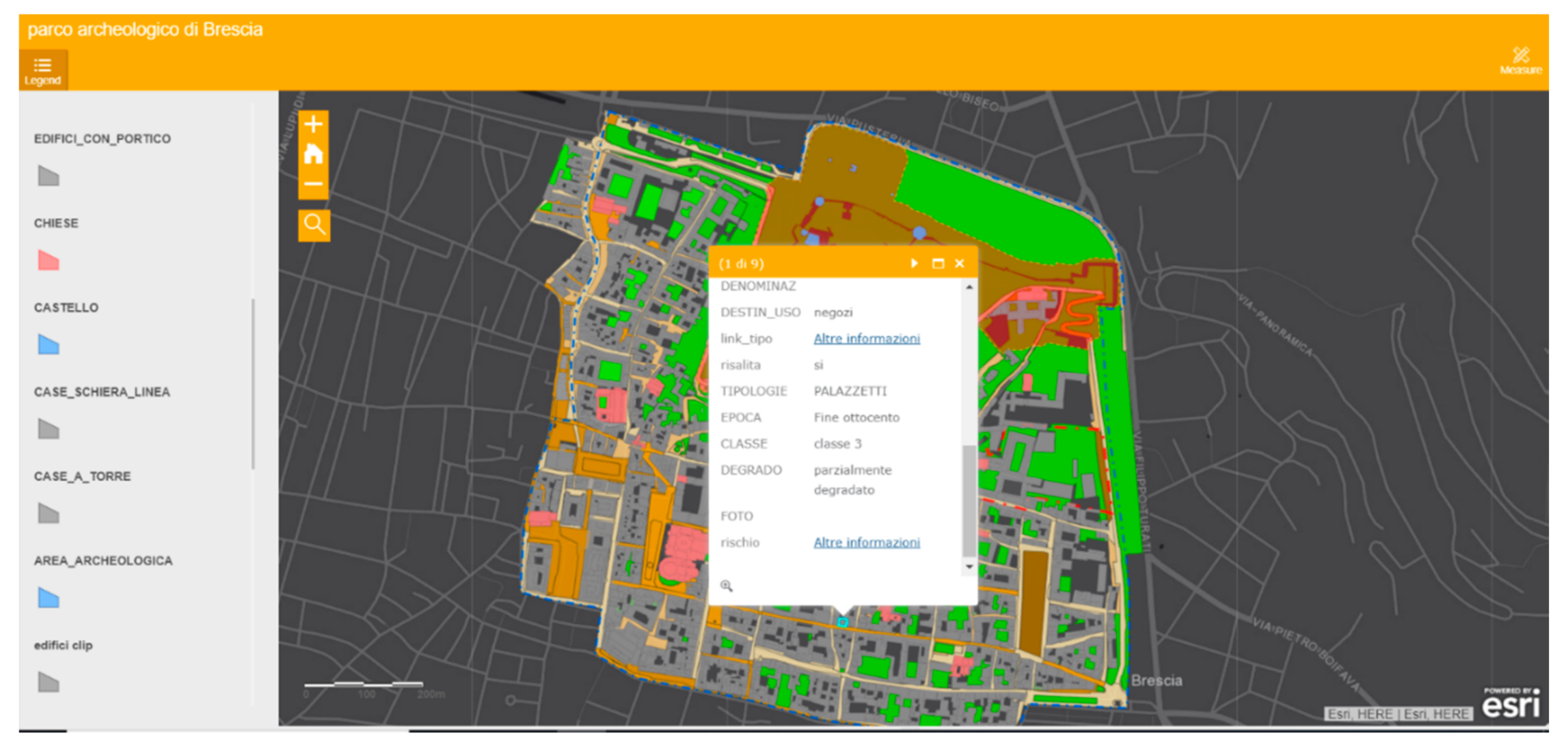The width and height of the screenshot is (1568, 755).
Task: Click the popup zoom-to magnifier icon
Action: click(x=726, y=585)
